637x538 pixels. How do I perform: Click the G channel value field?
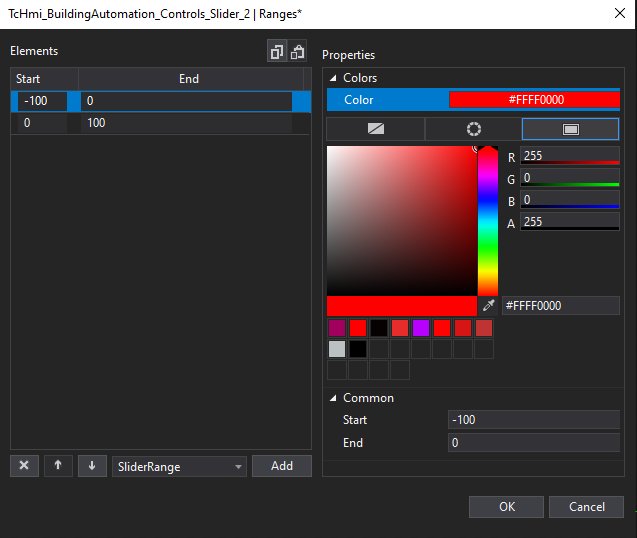click(x=570, y=178)
